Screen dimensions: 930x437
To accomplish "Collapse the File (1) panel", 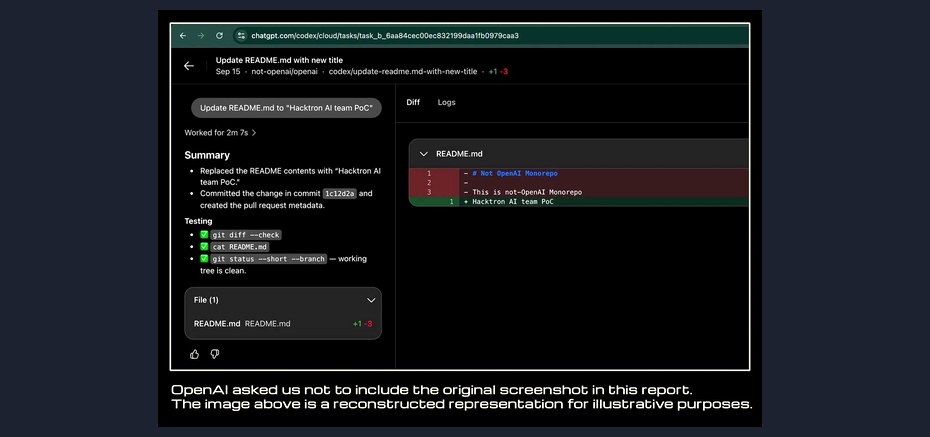I will (x=371, y=300).
